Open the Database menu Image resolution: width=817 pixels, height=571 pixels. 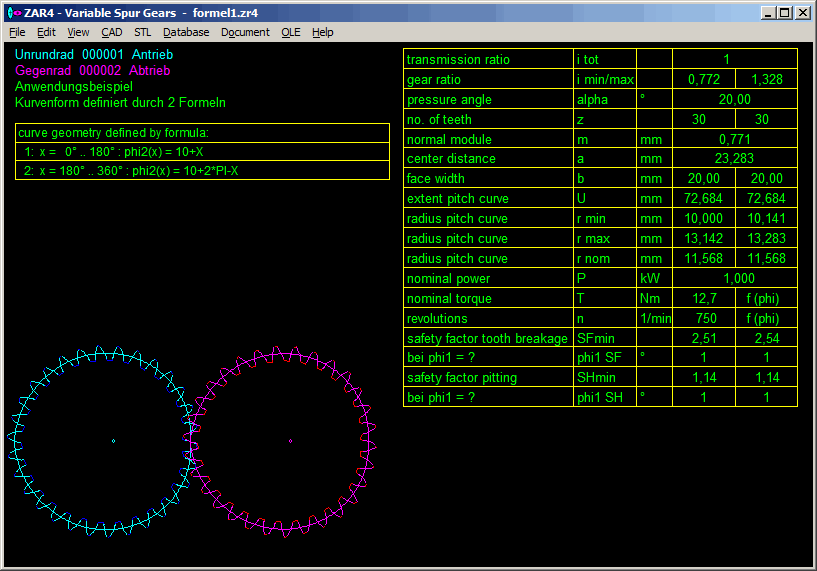(x=186, y=32)
